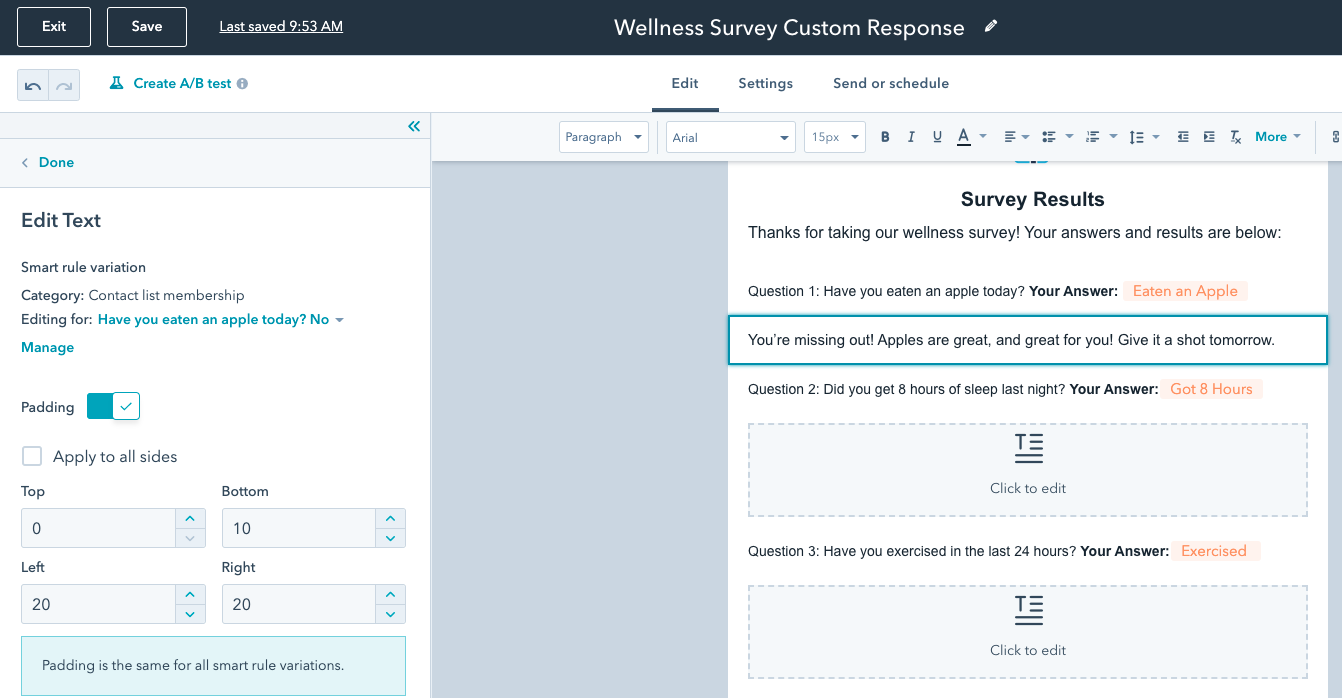The height and width of the screenshot is (698, 1342).
Task: Click the Top padding input field
Action: pyautogui.click(x=99, y=528)
